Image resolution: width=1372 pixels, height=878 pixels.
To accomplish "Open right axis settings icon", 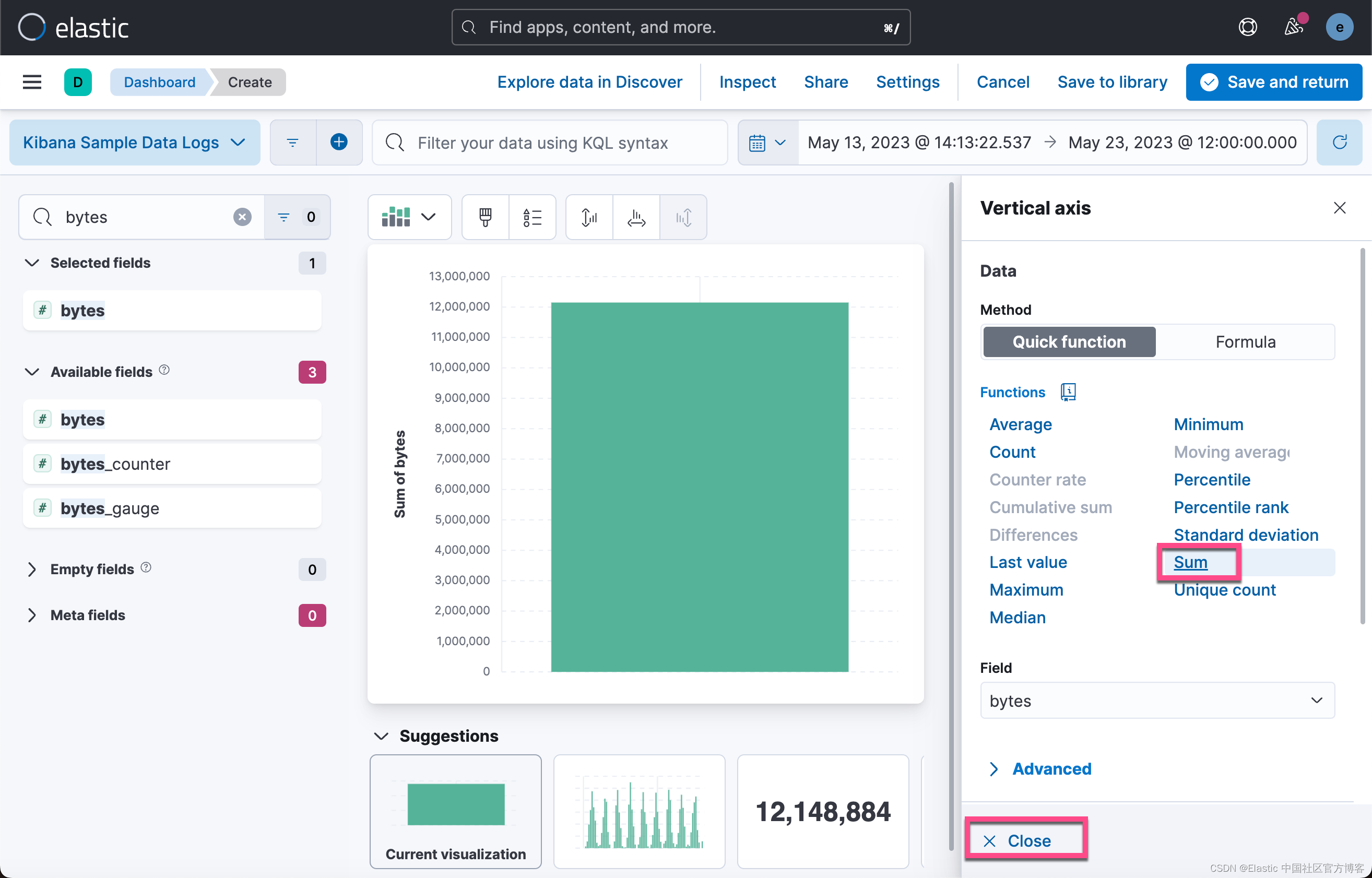I will point(683,217).
